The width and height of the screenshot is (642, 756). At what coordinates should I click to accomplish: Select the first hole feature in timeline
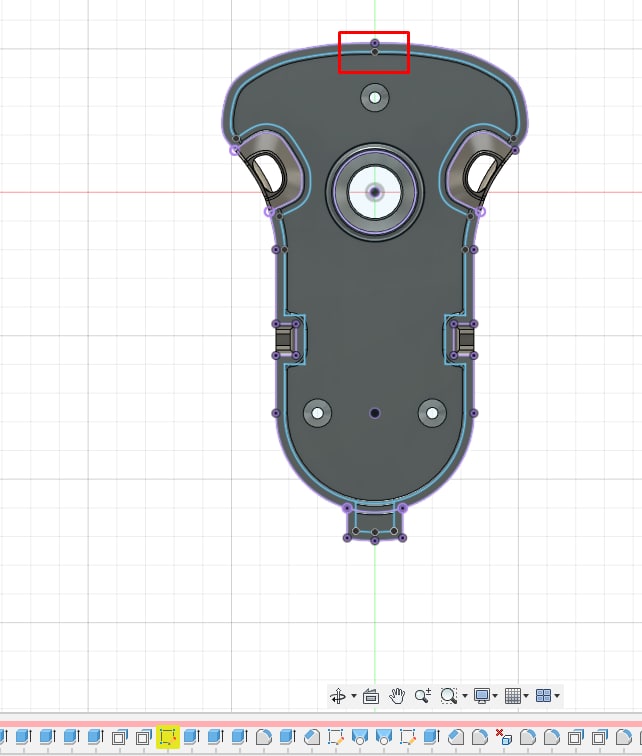360,737
